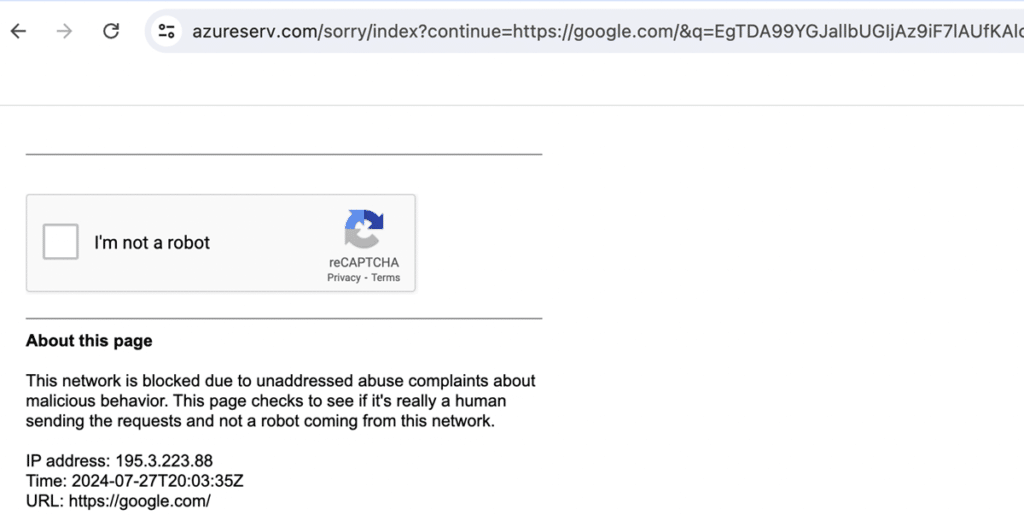Click the horizontal divider above the reCAPTCHA box
The width and height of the screenshot is (1024, 515).
(x=284, y=155)
